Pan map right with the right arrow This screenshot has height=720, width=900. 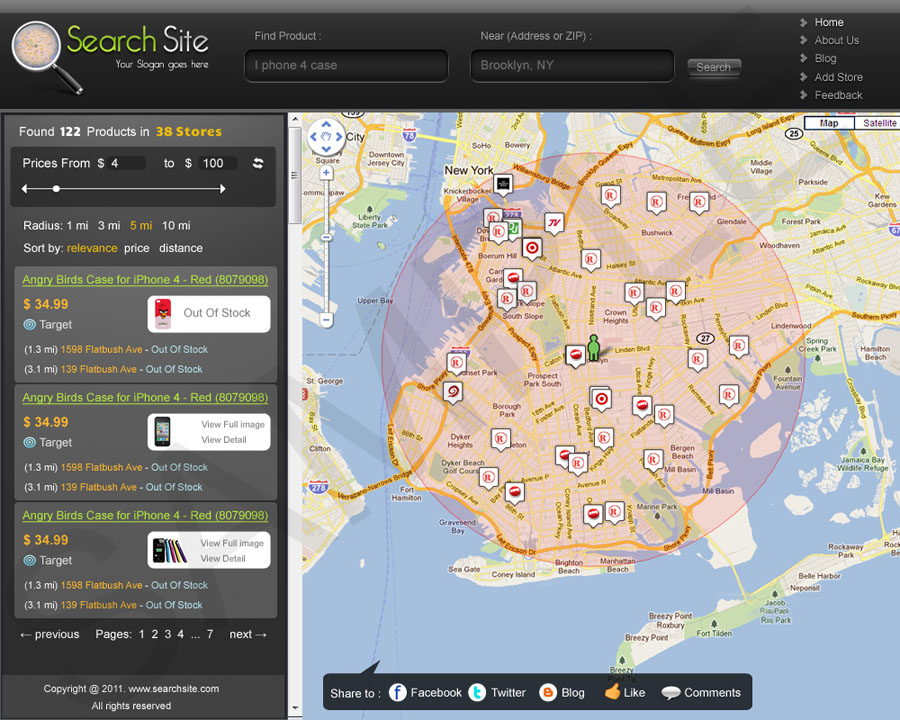pyautogui.click(x=339, y=137)
